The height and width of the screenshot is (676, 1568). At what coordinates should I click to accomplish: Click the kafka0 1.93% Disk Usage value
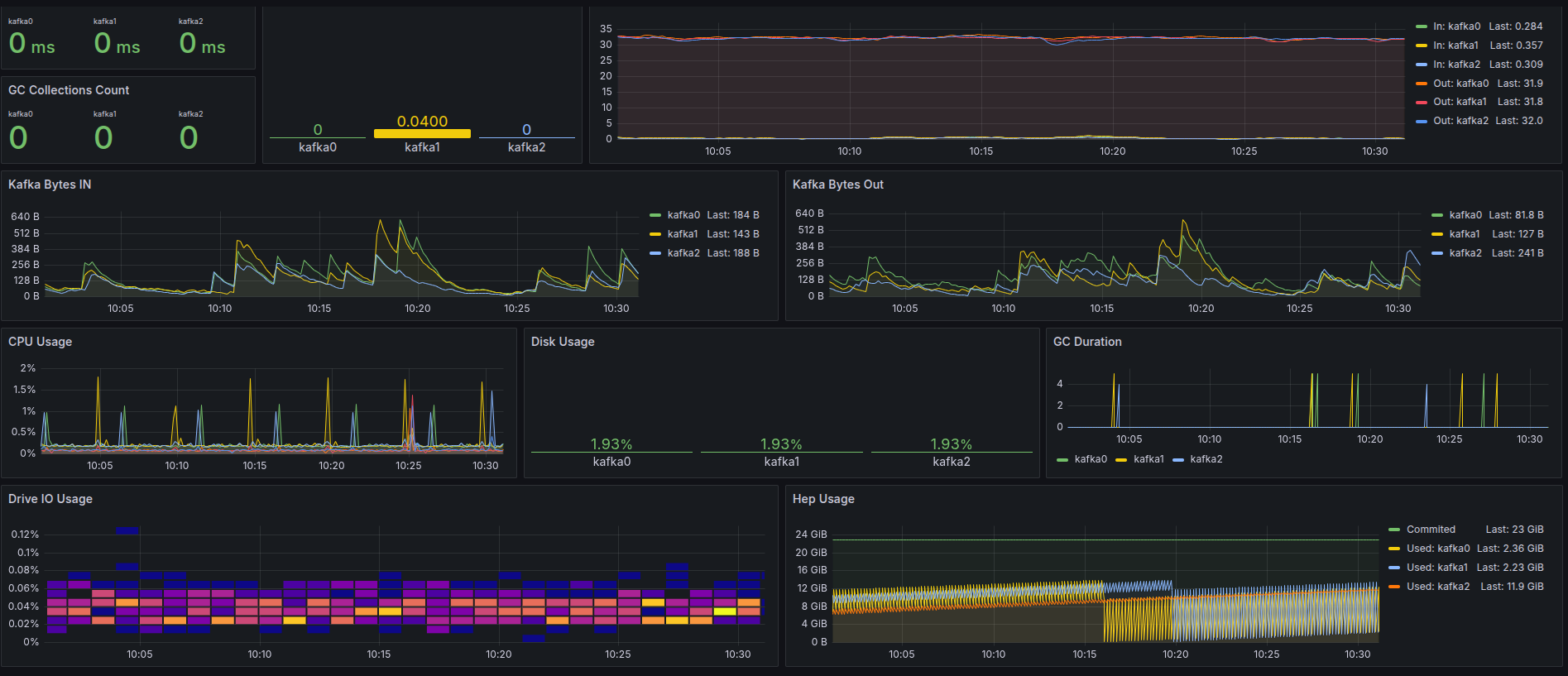(611, 444)
